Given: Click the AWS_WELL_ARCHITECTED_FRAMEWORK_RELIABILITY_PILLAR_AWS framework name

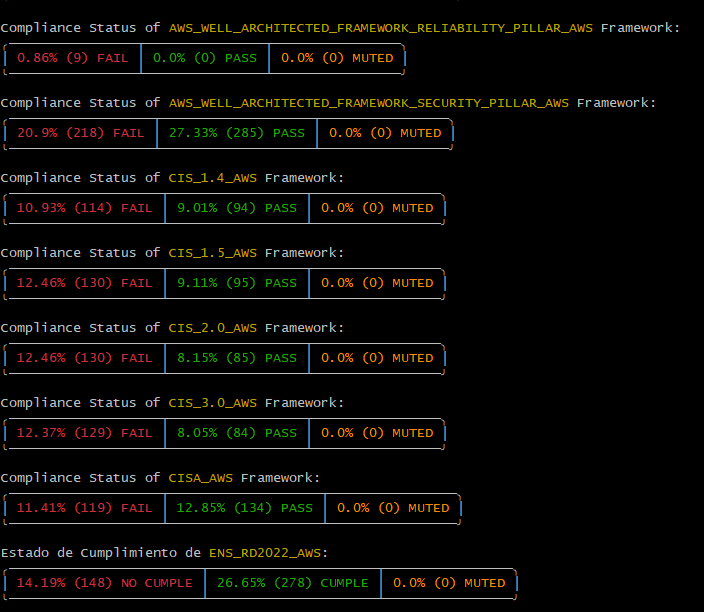Looking at the screenshot, I should pos(381,28).
